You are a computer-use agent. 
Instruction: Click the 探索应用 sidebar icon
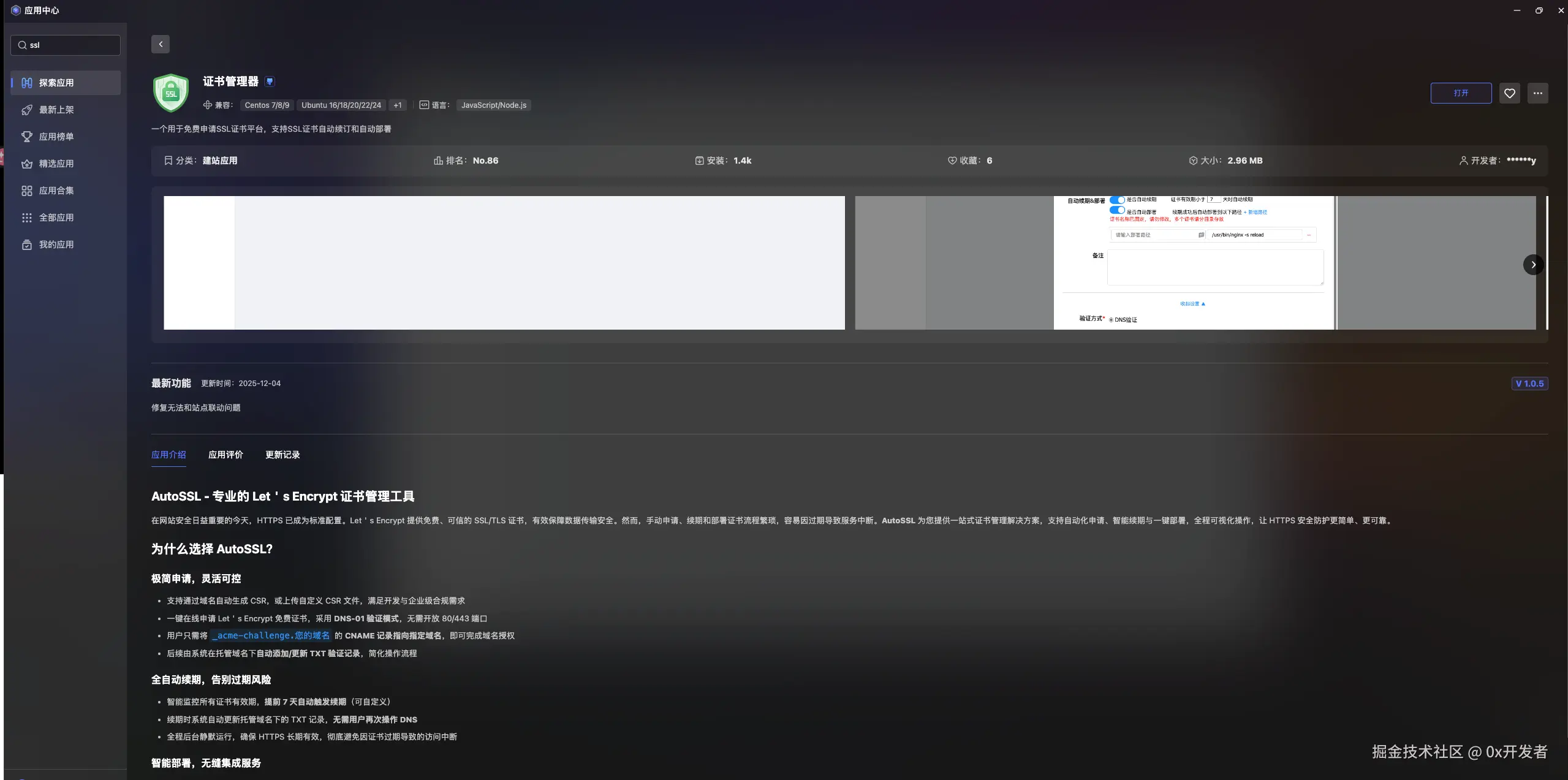click(27, 83)
